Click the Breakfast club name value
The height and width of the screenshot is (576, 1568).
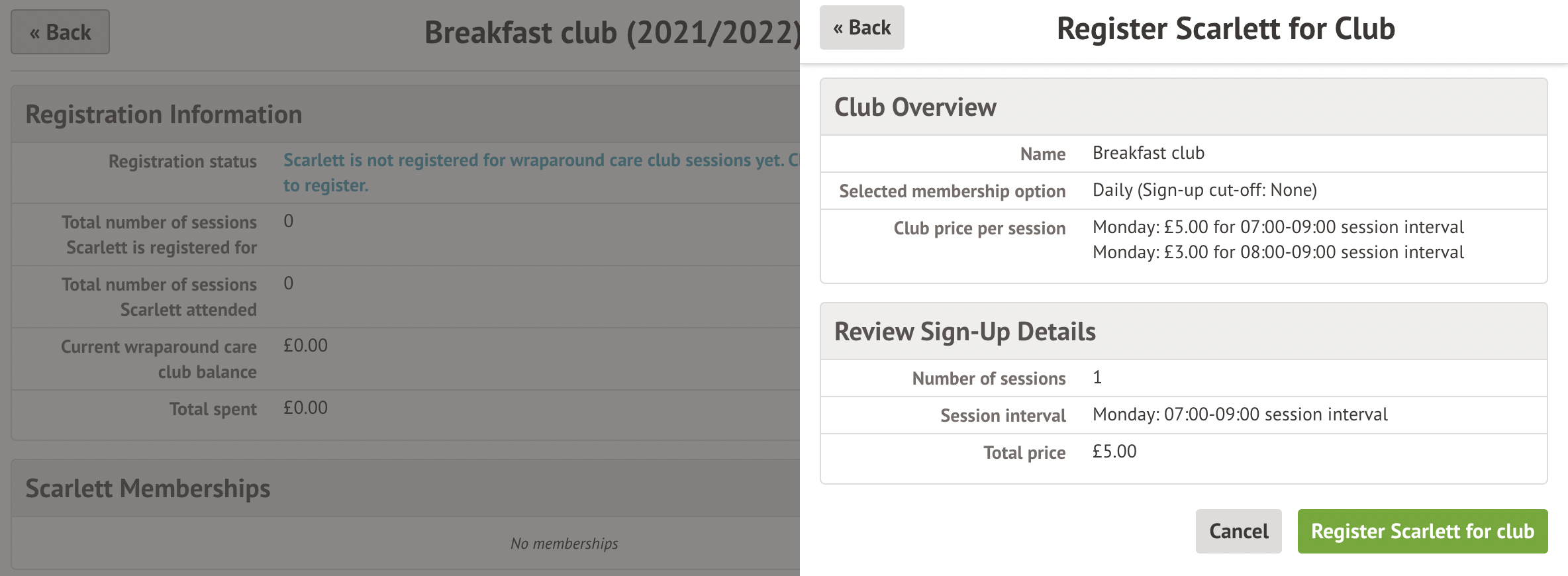[1148, 153]
